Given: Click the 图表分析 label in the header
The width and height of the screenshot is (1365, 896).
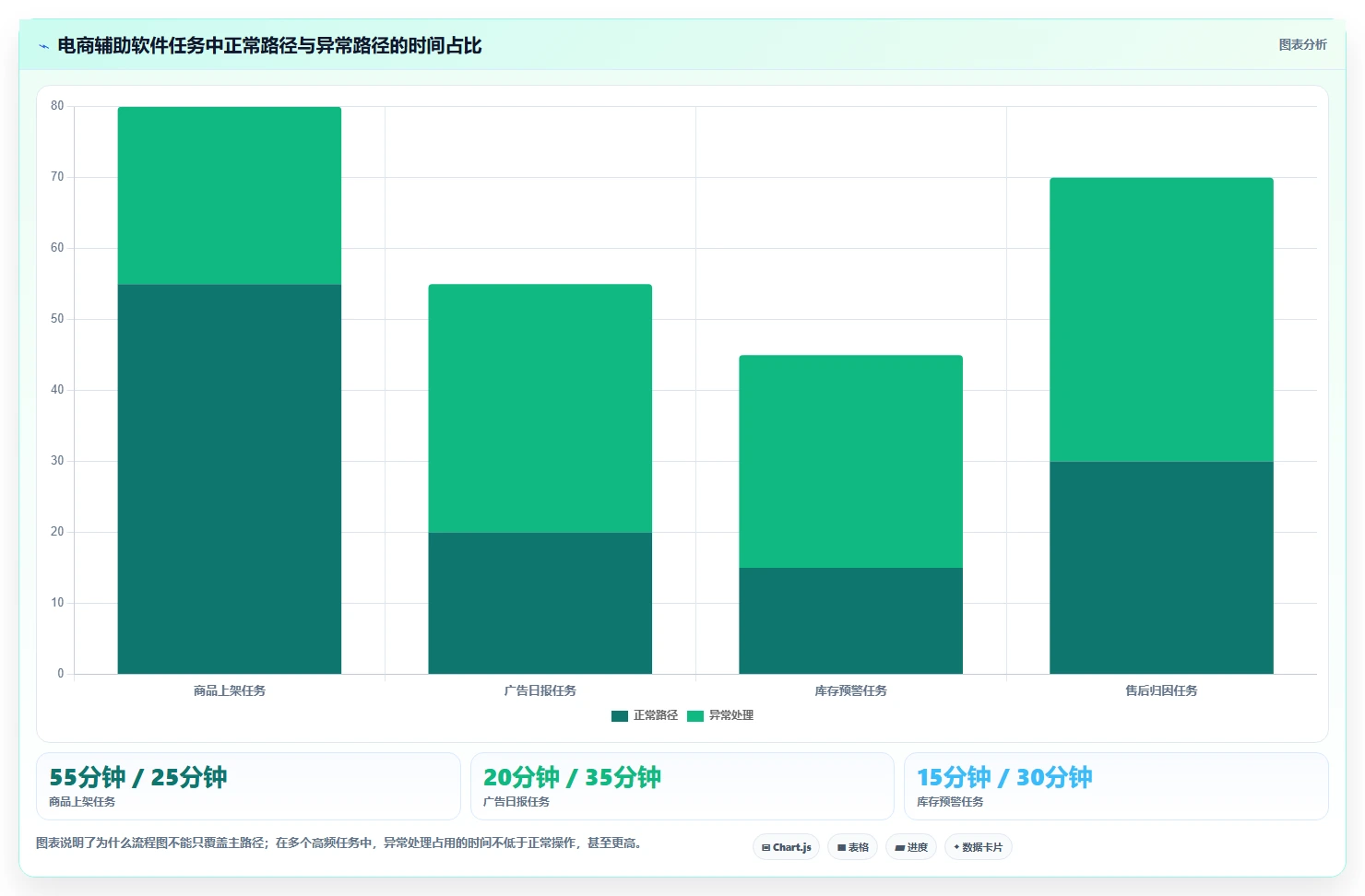Looking at the screenshot, I should point(1302,45).
